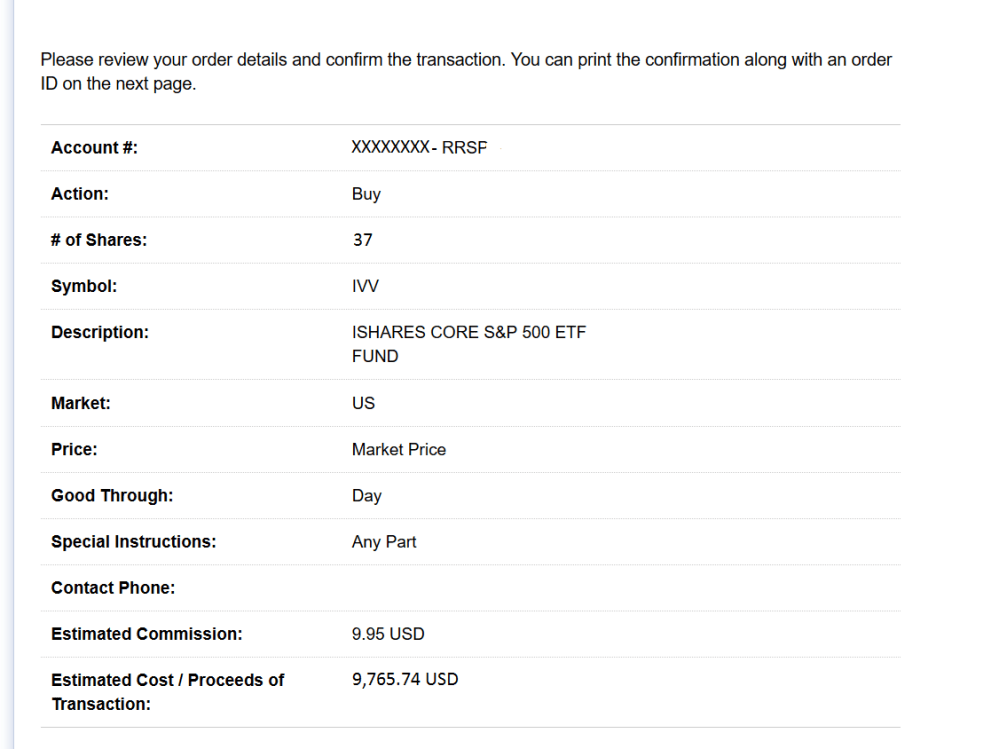Click the Symbol row label

(x=84, y=286)
